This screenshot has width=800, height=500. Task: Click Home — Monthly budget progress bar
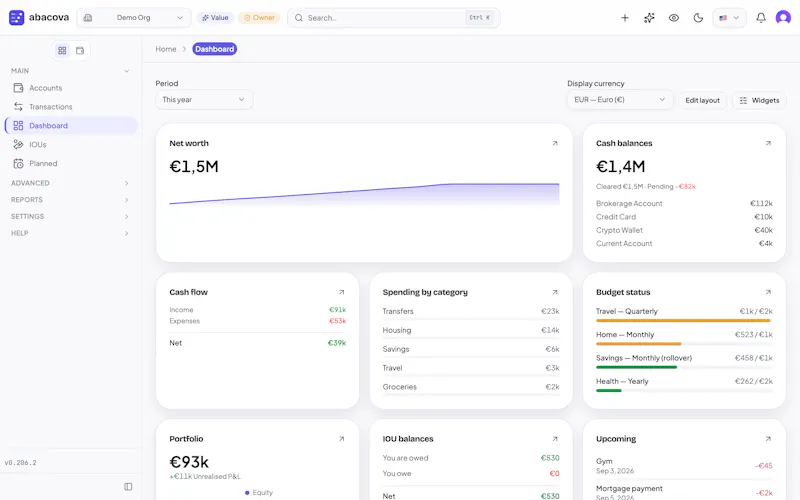[x=684, y=344]
